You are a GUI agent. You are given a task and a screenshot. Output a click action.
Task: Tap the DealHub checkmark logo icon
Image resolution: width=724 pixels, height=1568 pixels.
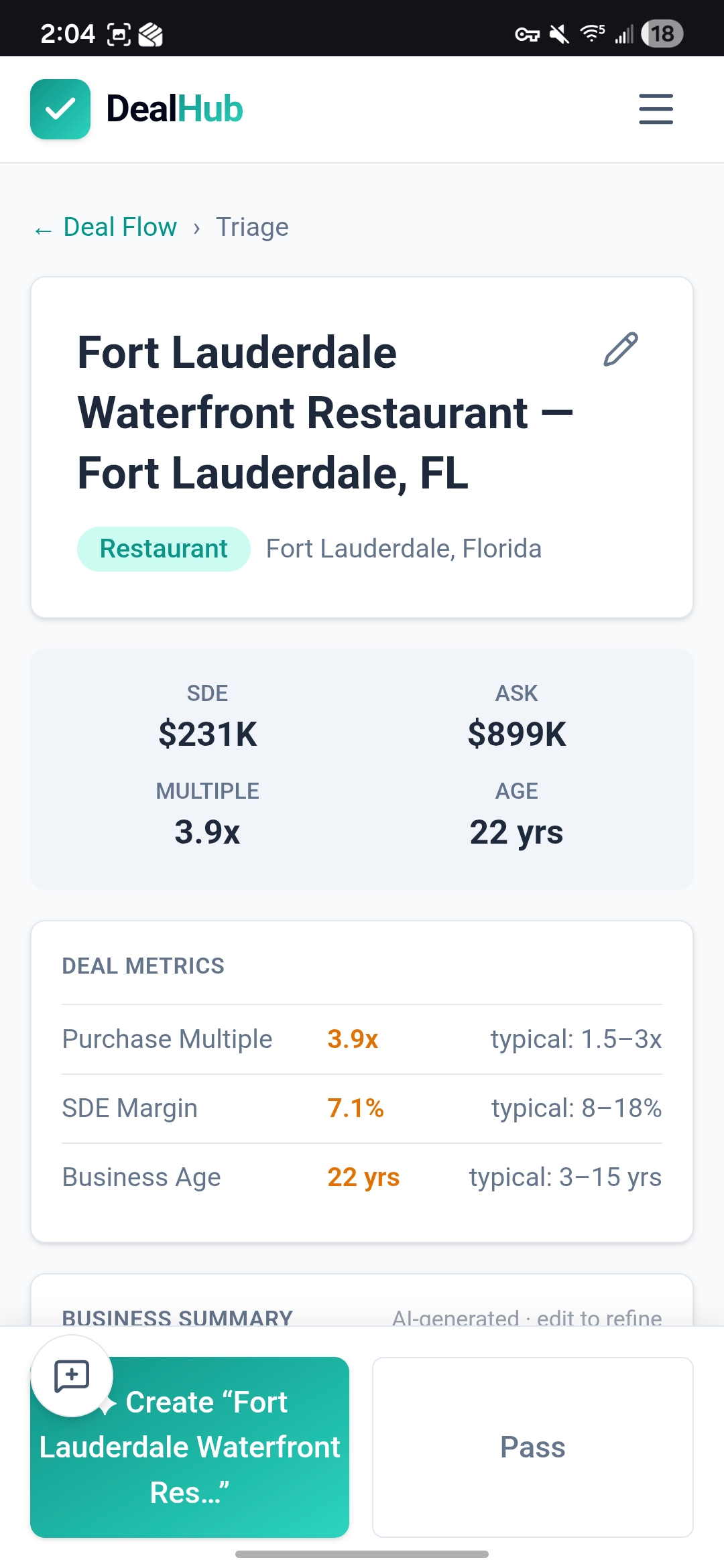[x=60, y=109]
